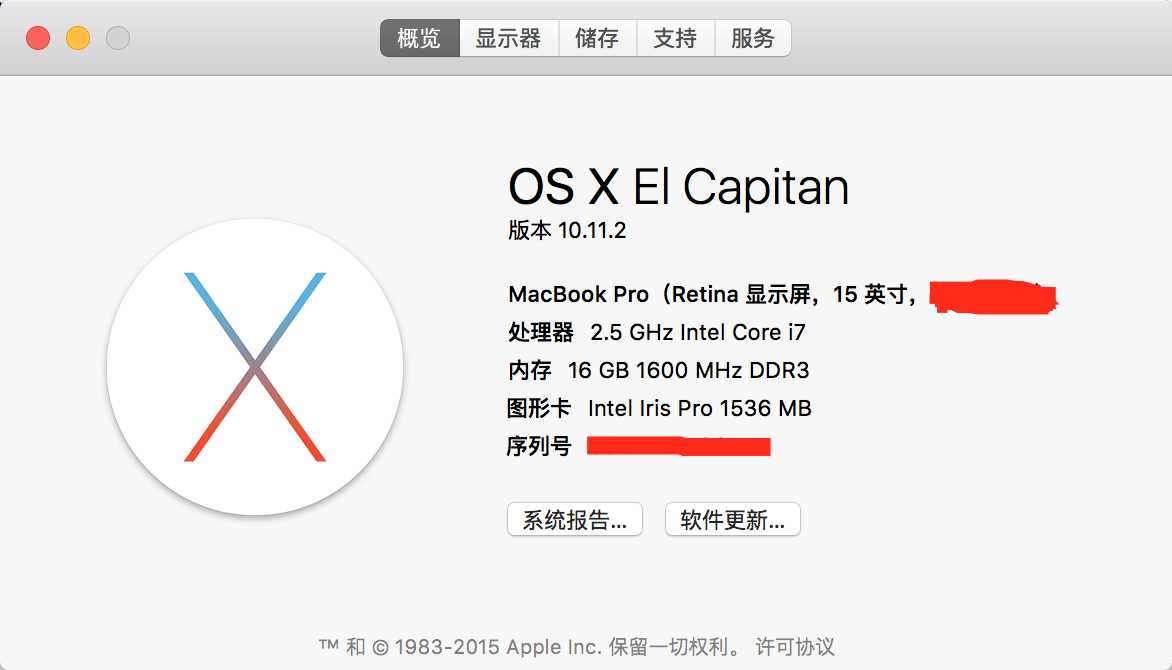Open the 储存 tab
Image resolution: width=1172 pixels, height=670 pixels.
[597, 38]
